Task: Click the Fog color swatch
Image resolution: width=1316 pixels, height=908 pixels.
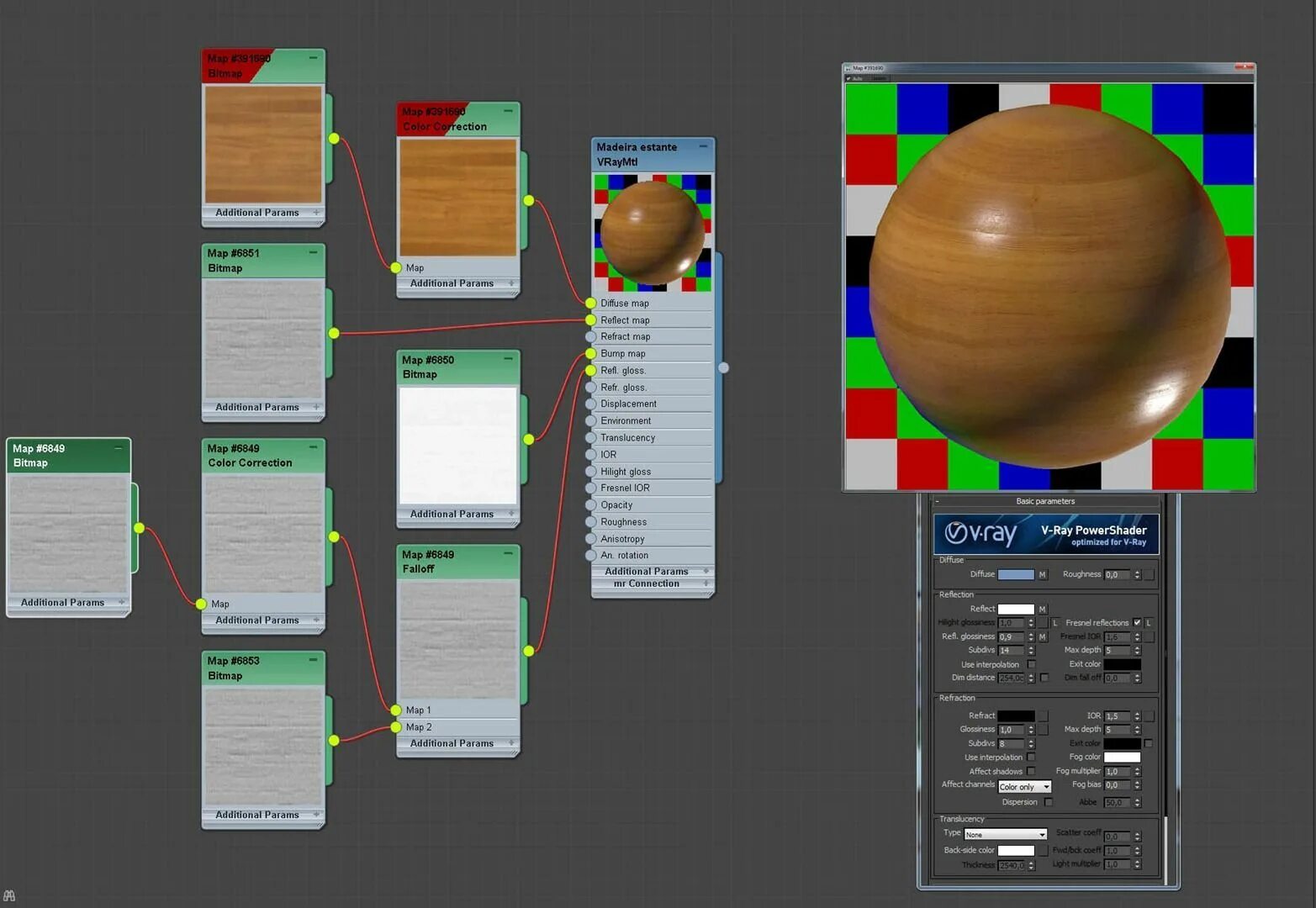Action: point(1122,758)
